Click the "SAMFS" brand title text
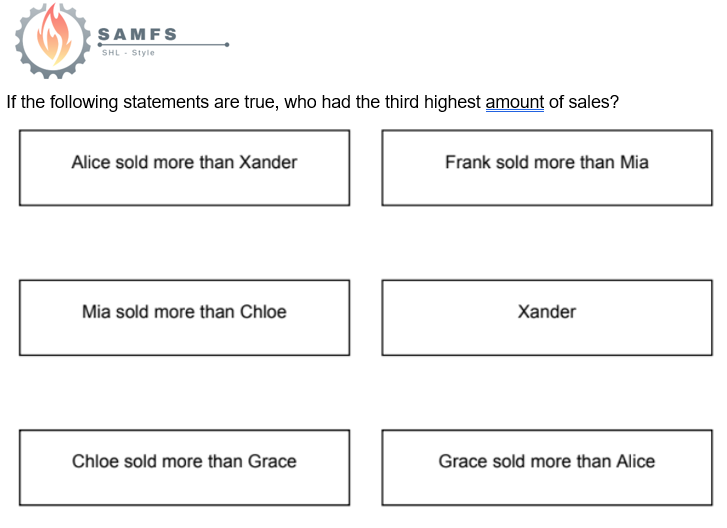Image resolution: width=727 pixels, height=528 pixels. [137, 34]
